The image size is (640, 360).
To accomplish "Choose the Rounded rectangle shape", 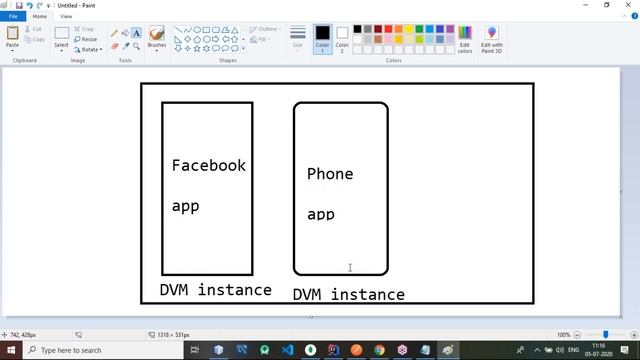I will [216, 30].
